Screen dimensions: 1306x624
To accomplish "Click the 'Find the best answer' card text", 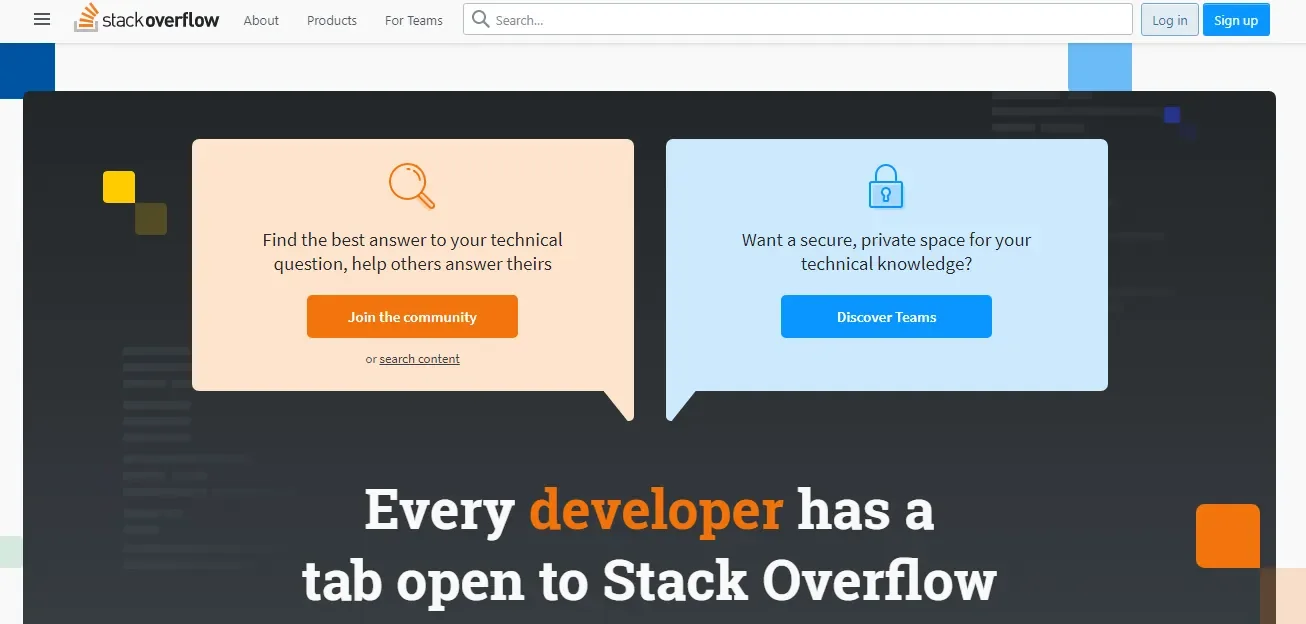I will (x=412, y=252).
